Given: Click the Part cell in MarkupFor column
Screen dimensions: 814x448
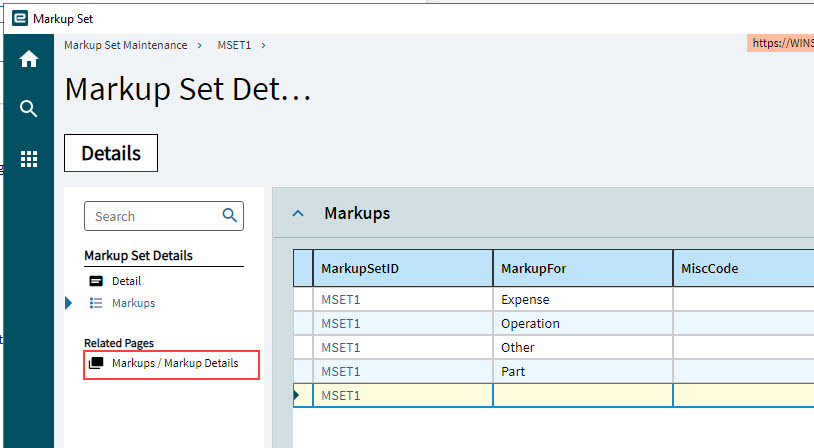Looking at the screenshot, I should pyautogui.click(x=583, y=371).
